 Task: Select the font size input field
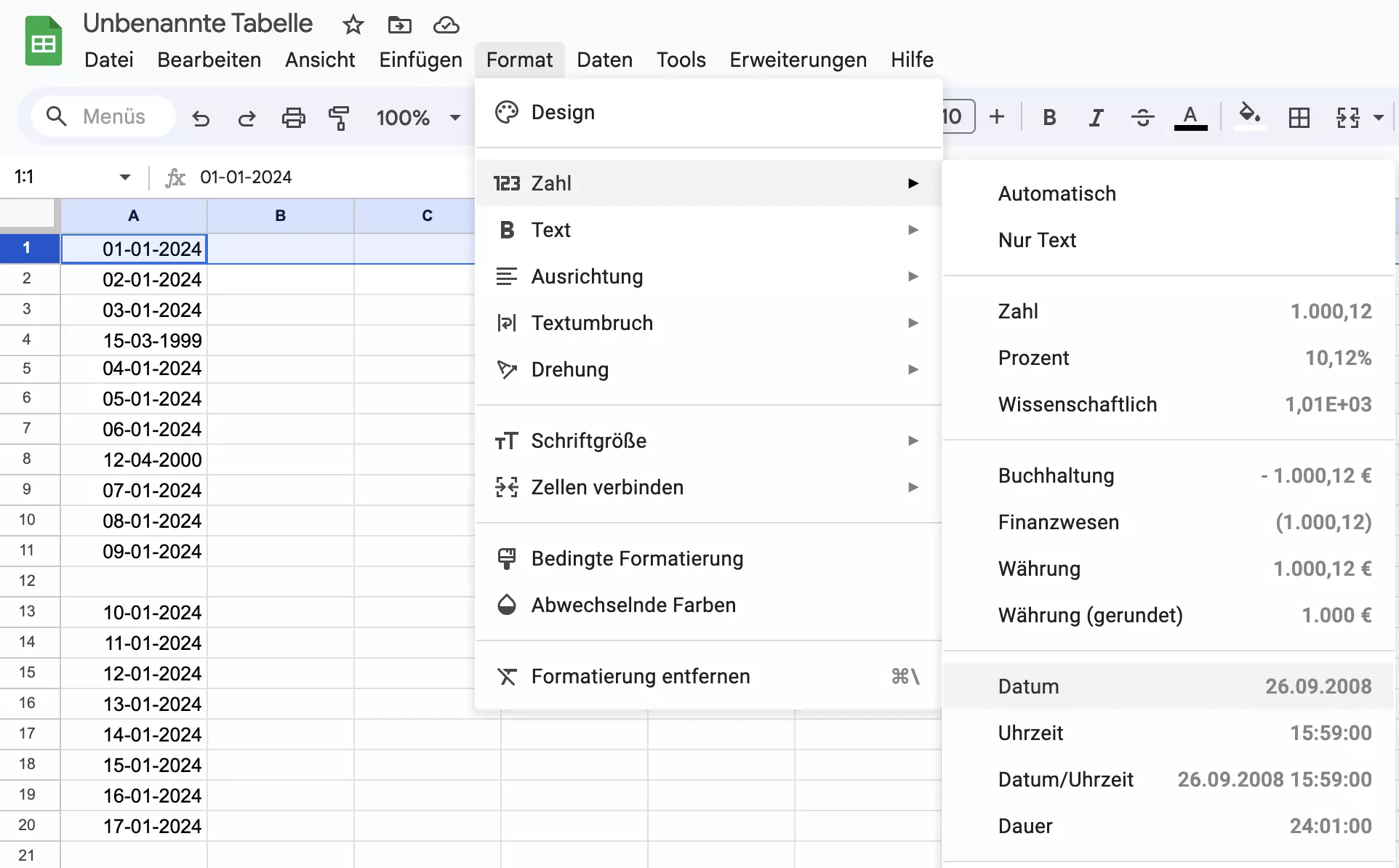(952, 116)
